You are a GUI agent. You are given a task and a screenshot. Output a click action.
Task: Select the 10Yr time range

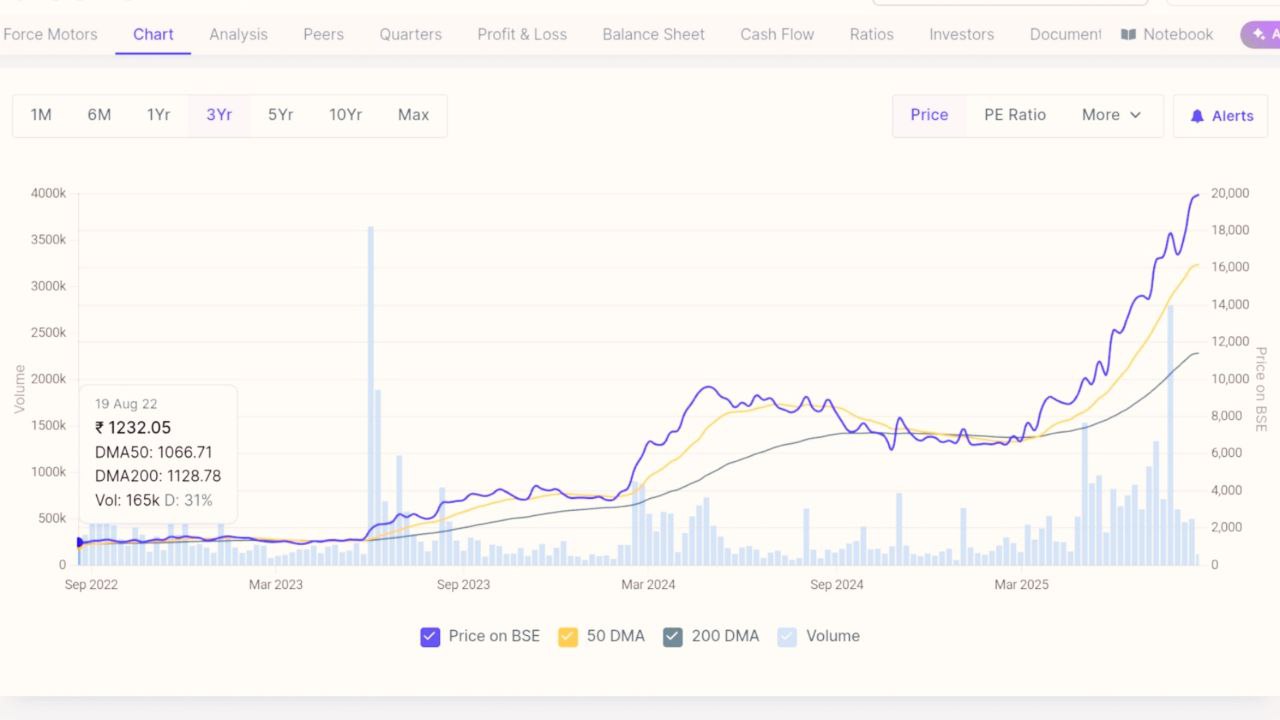[345, 115]
